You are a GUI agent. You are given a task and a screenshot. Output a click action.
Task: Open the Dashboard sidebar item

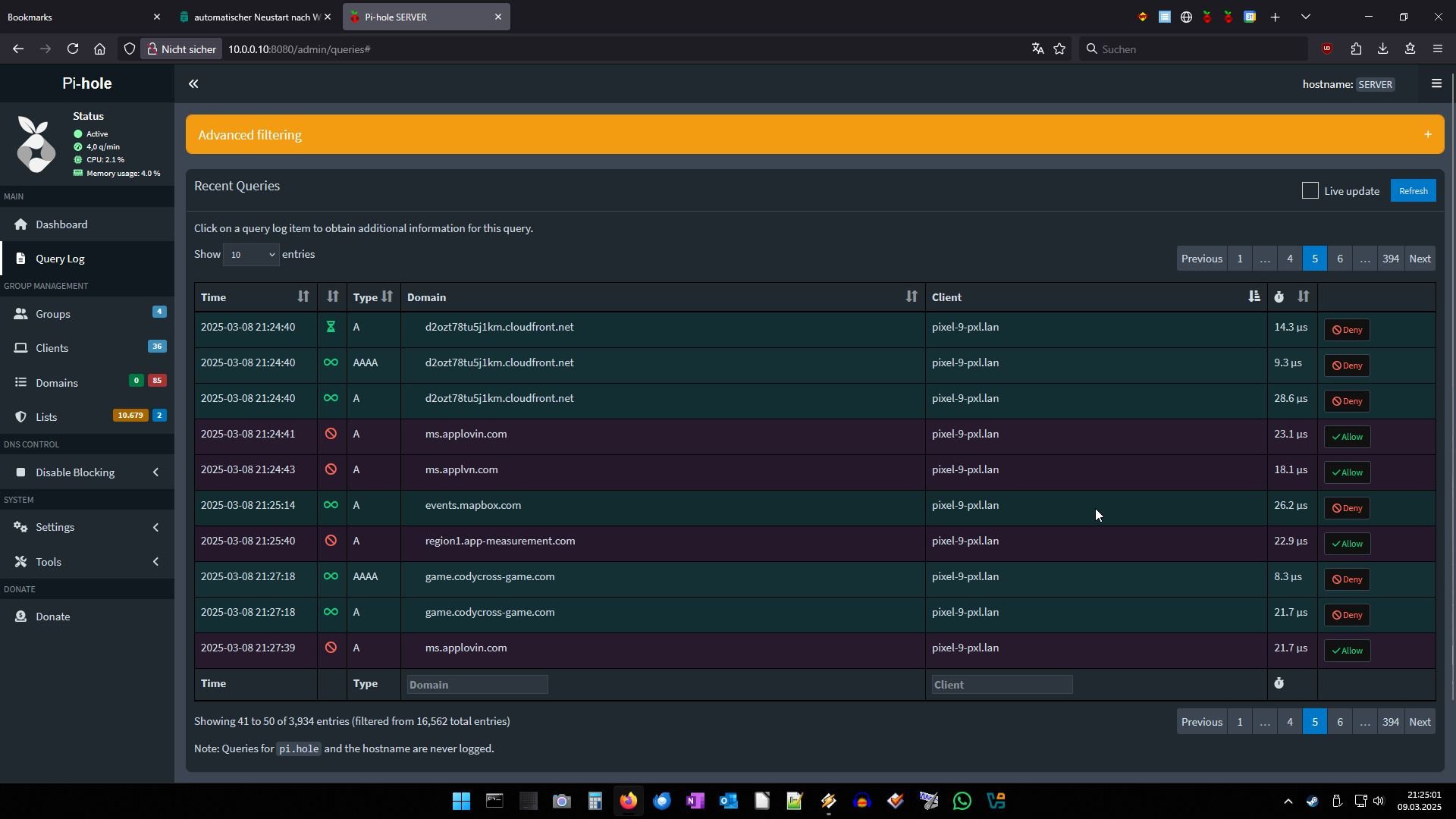coord(61,224)
